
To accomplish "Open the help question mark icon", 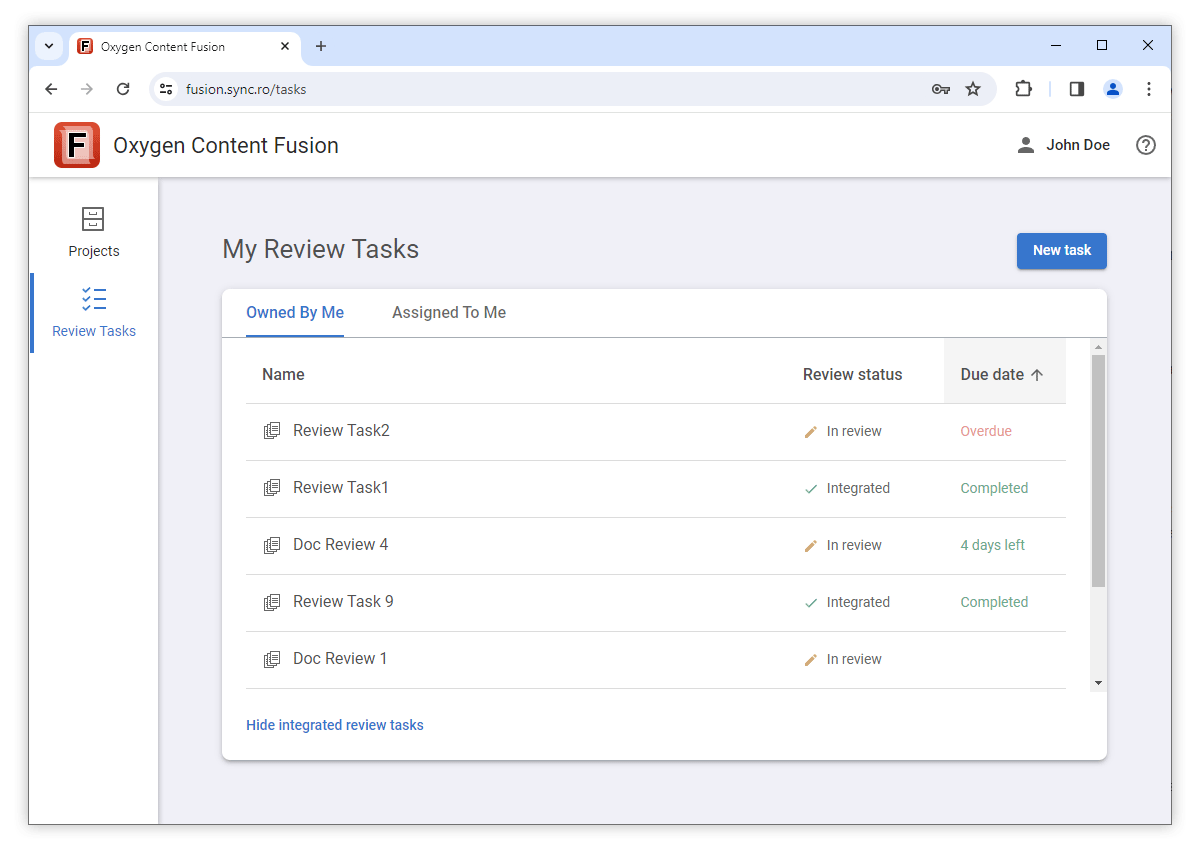I will (x=1146, y=144).
